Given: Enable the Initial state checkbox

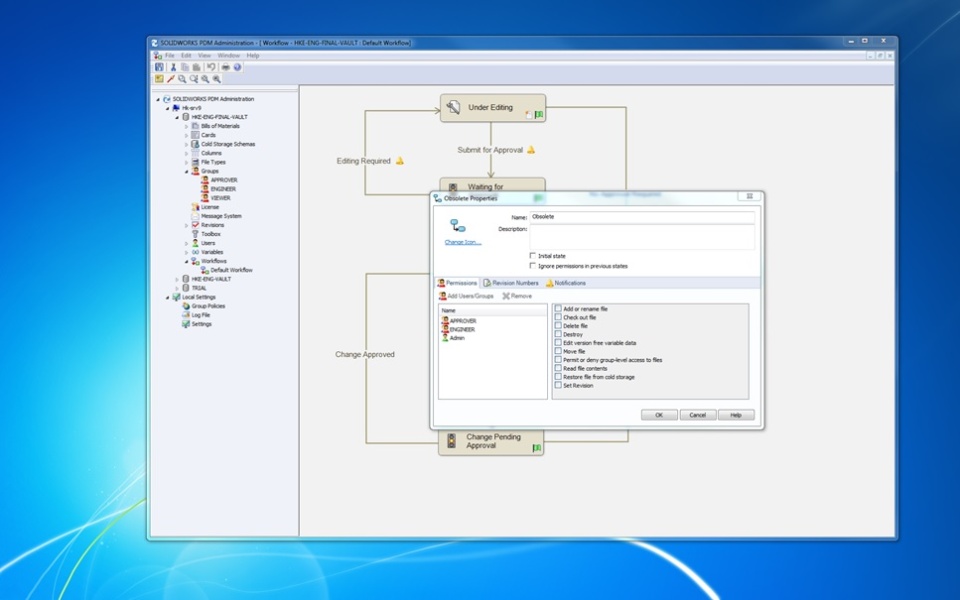Looking at the screenshot, I should pyautogui.click(x=533, y=256).
